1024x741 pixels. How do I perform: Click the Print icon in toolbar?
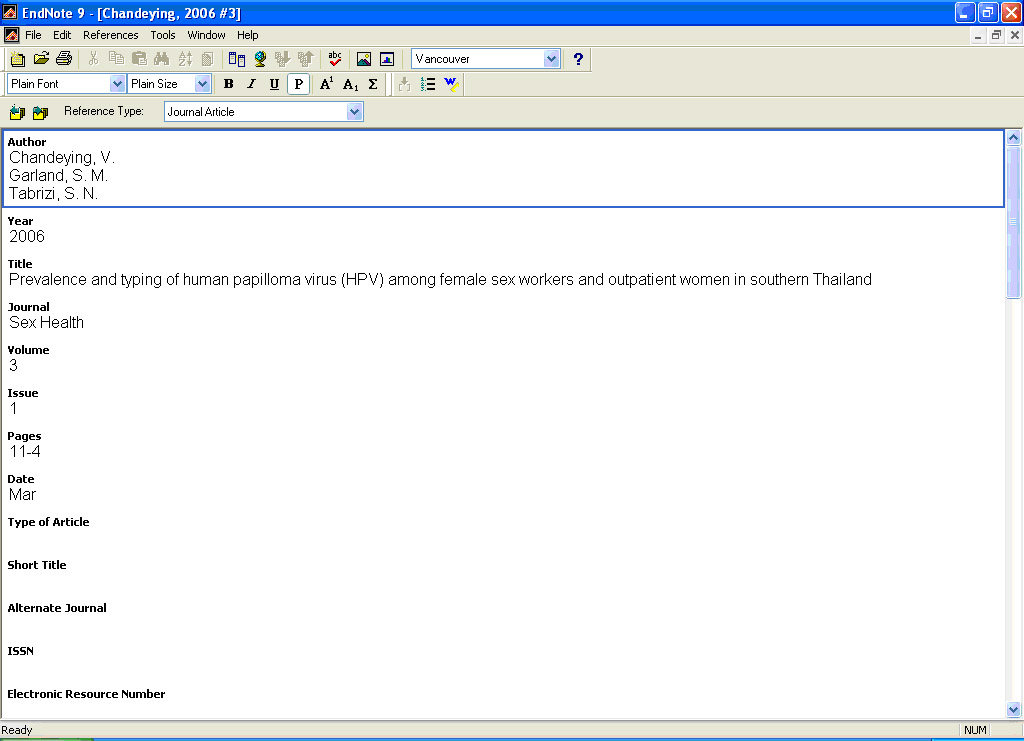pyautogui.click(x=64, y=59)
